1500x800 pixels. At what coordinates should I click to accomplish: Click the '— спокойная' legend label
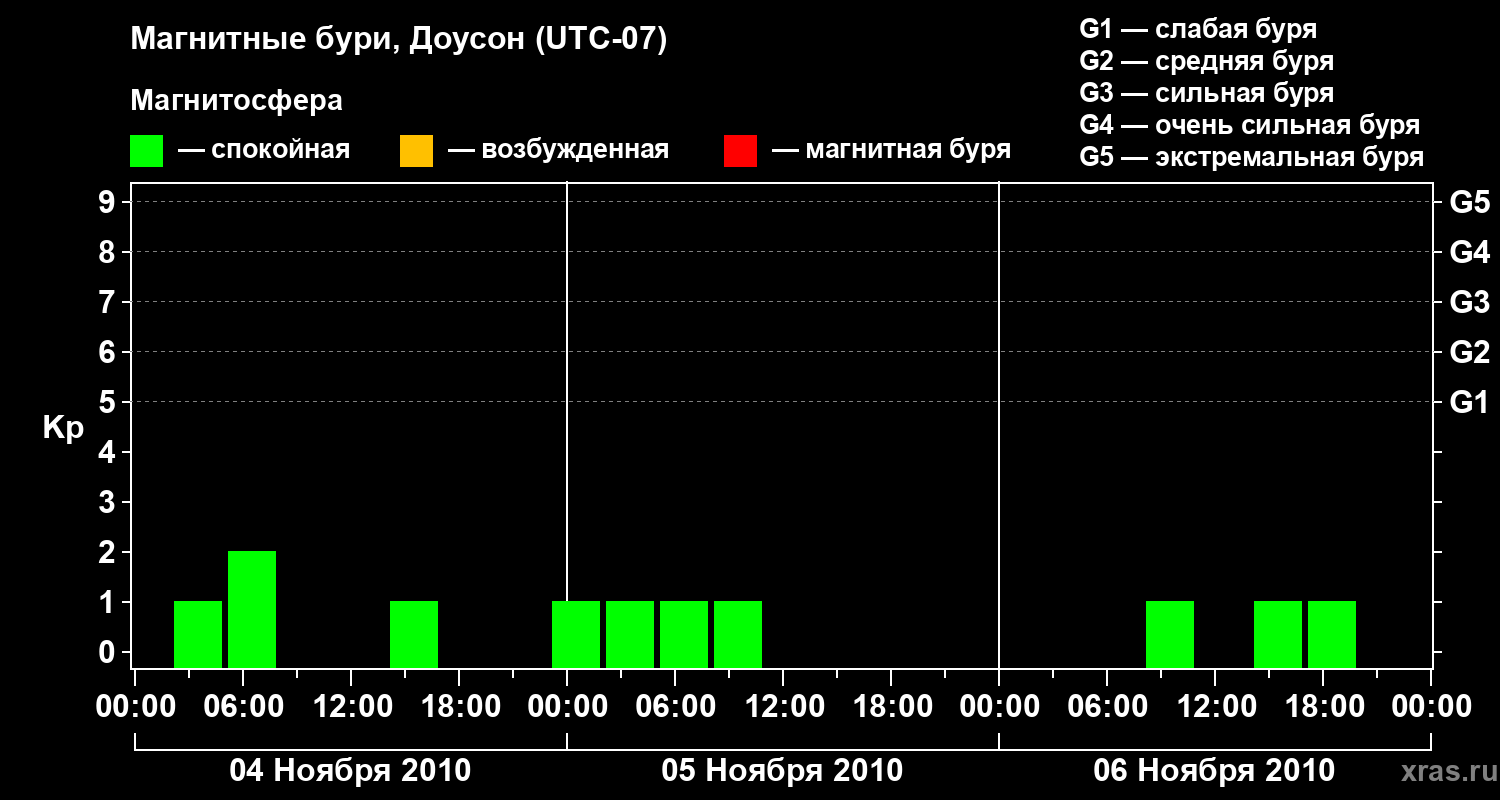click(x=264, y=150)
